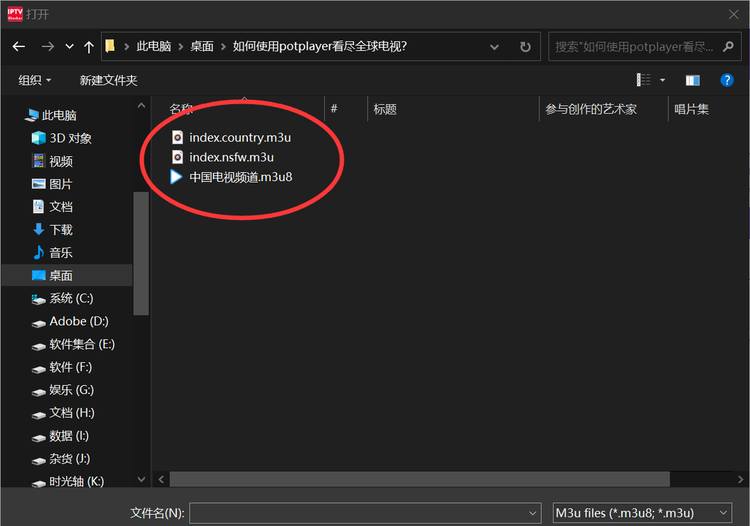This screenshot has width=750, height=526.
Task: Click 新建文件夹 button
Action: click(x=108, y=80)
